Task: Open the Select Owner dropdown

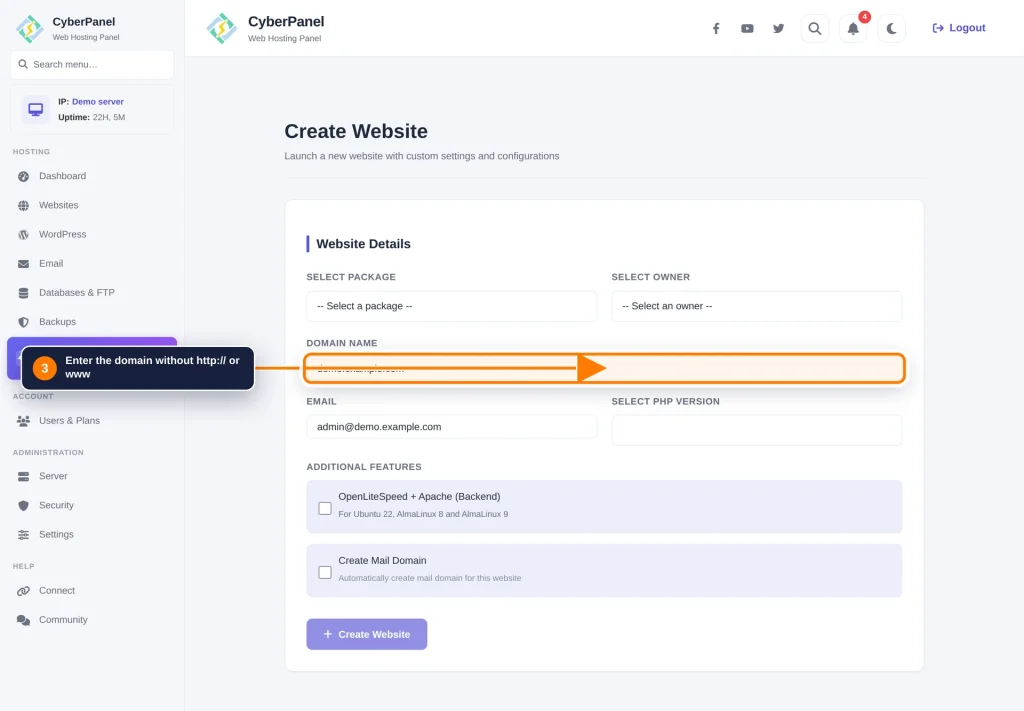Action: [x=756, y=306]
